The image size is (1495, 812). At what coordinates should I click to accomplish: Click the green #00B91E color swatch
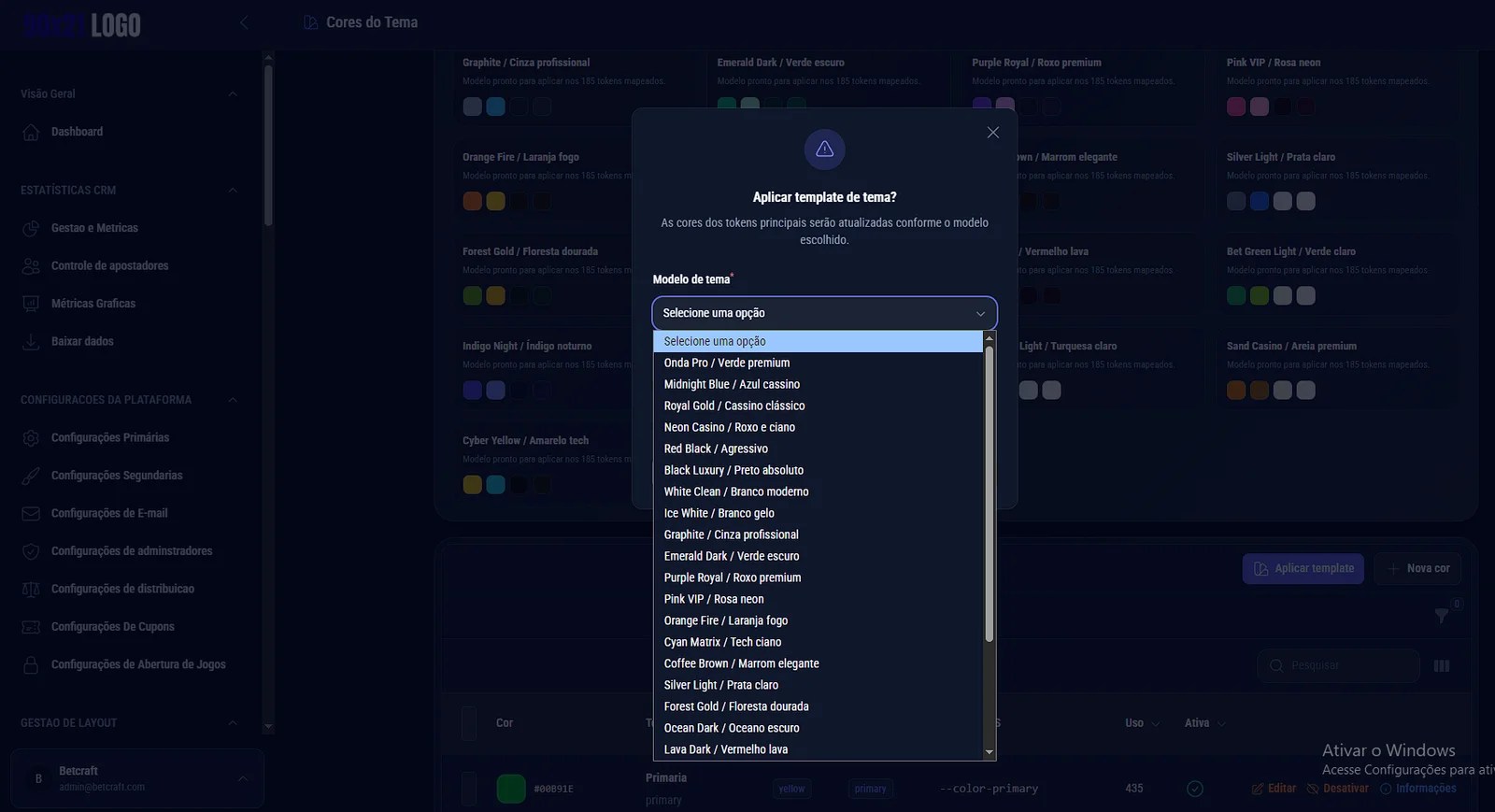coord(511,789)
